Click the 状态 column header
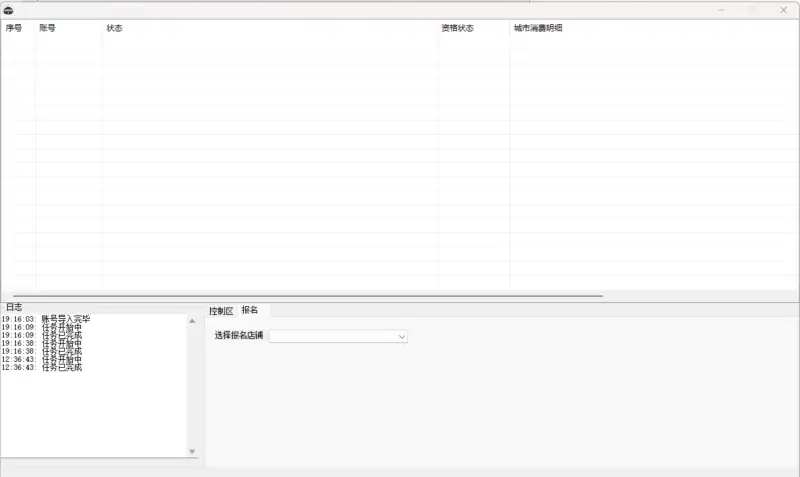 115,28
